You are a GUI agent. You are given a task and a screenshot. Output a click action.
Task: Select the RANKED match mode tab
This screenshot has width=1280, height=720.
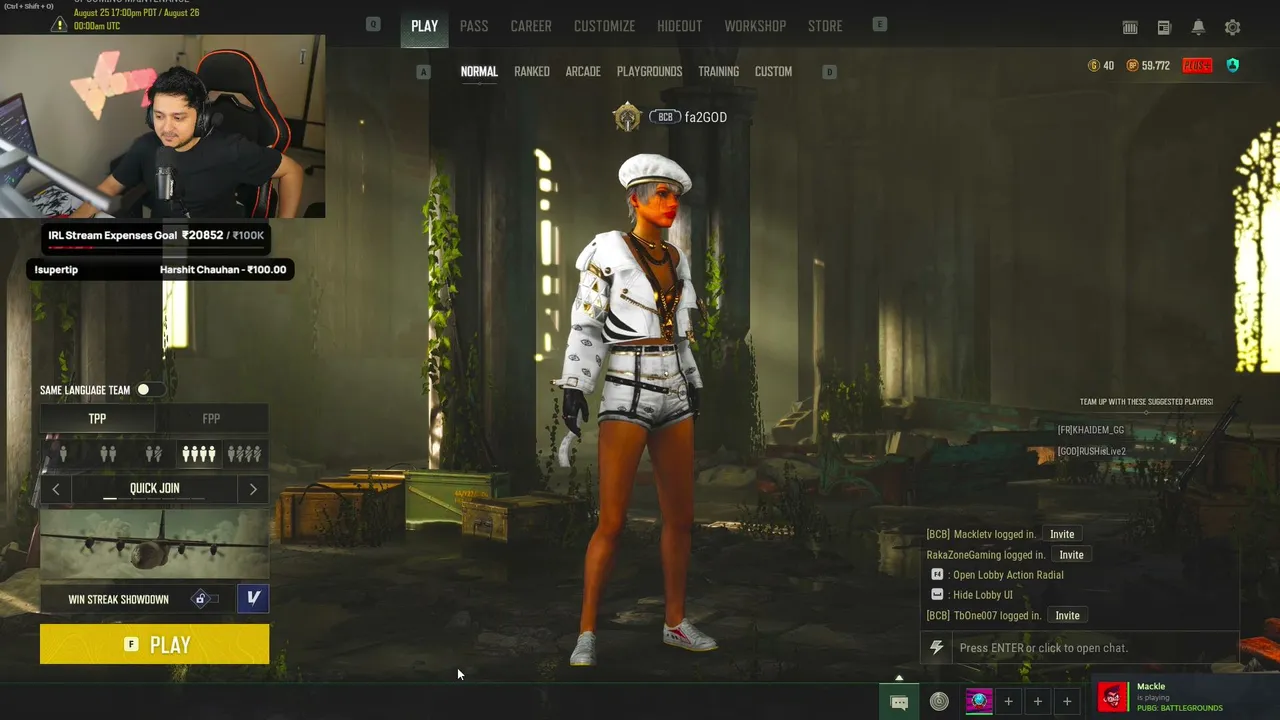(x=532, y=72)
